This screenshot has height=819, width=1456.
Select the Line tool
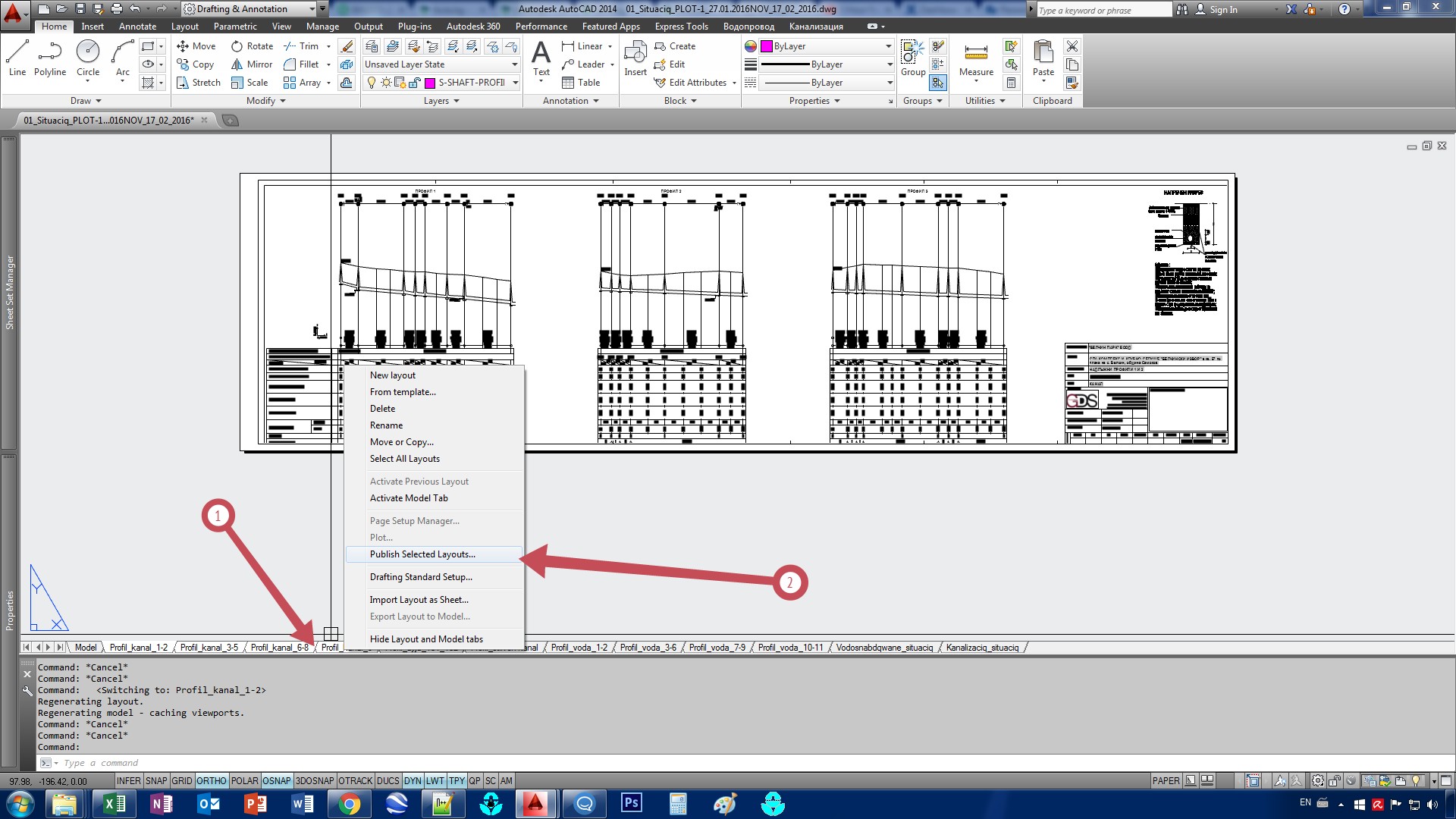(17, 59)
